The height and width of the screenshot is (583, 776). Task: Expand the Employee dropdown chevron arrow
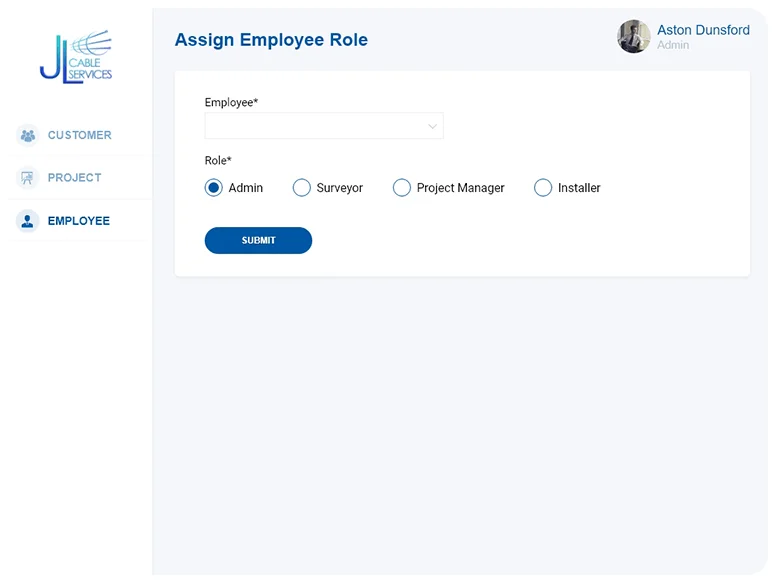[x=432, y=126]
